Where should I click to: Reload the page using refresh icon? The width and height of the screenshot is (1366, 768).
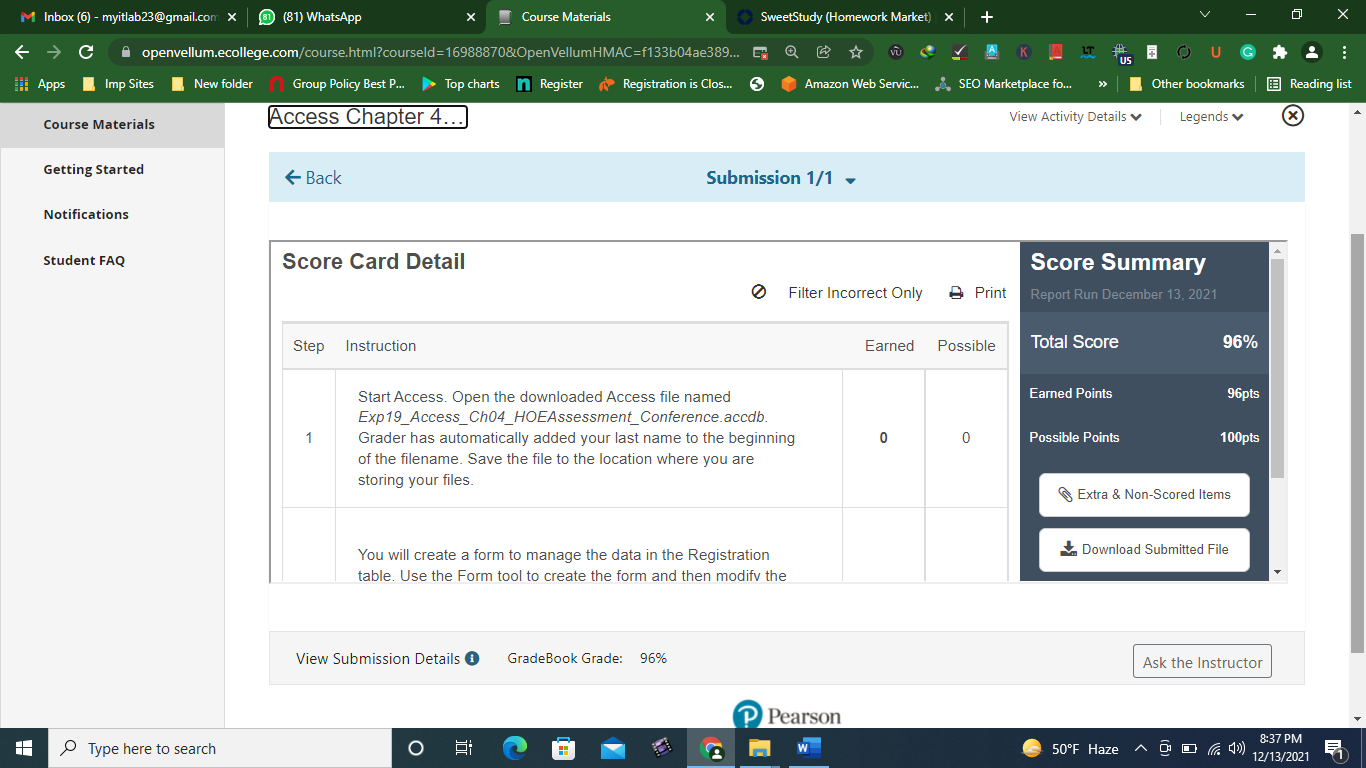pyautogui.click(x=85, y=52)
